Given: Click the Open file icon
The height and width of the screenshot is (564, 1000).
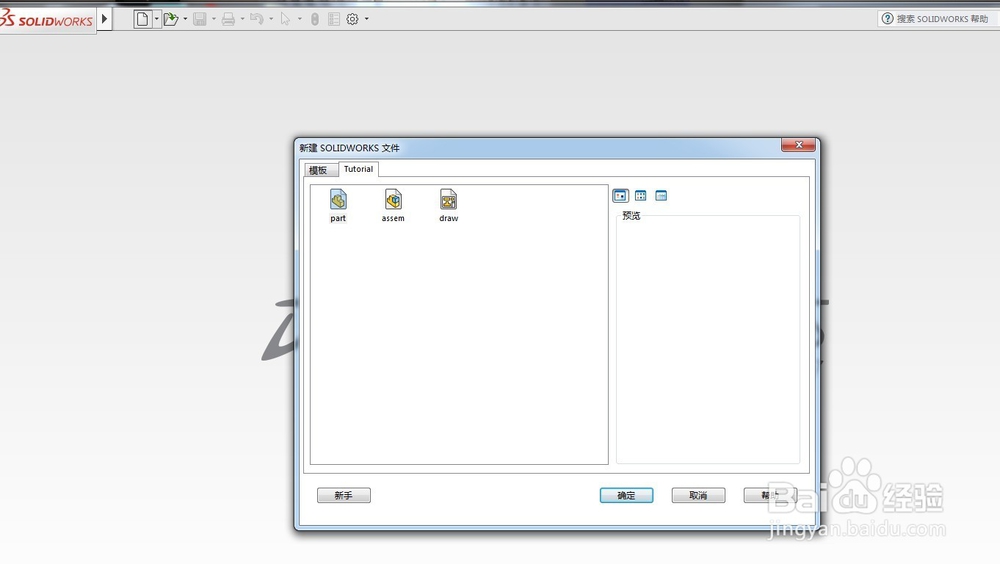Looking at the screenshot, I should [170, 19].
